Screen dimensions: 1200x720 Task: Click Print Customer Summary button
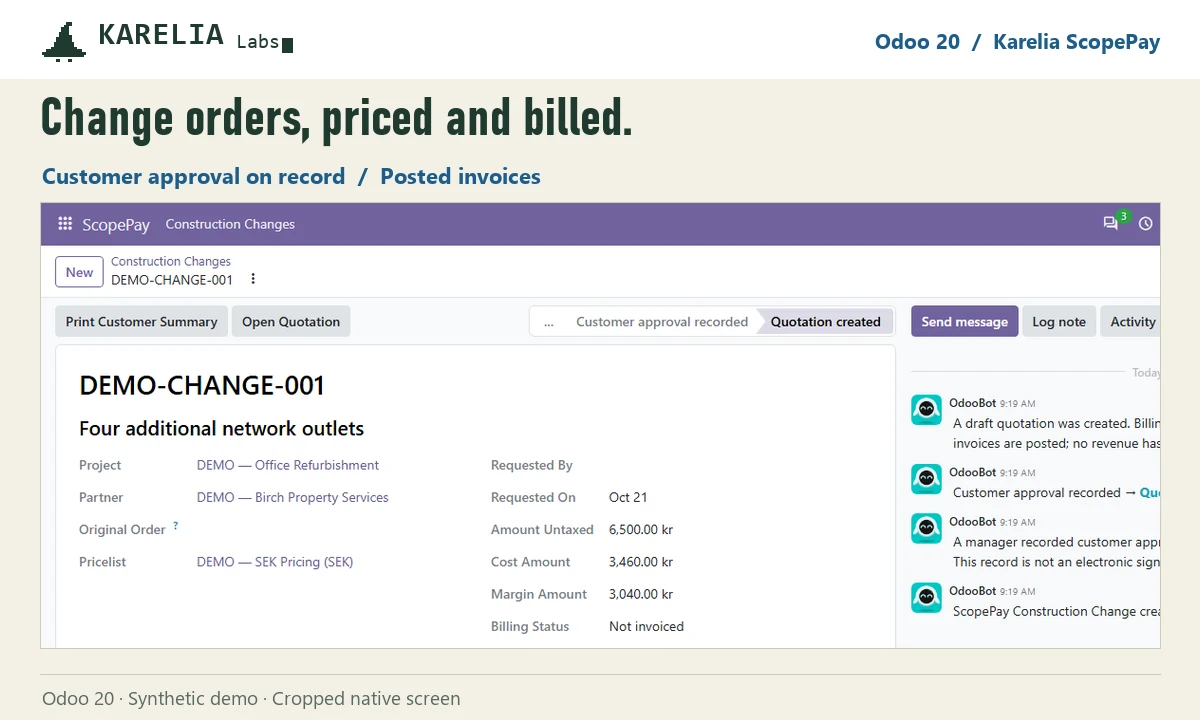pos(142,322)
